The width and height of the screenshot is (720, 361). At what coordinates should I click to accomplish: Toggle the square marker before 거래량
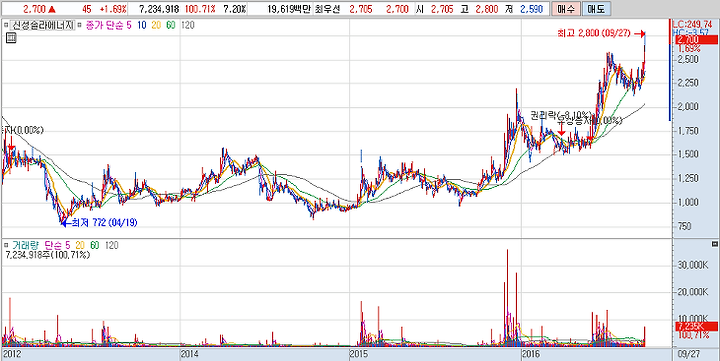(6, 246)
